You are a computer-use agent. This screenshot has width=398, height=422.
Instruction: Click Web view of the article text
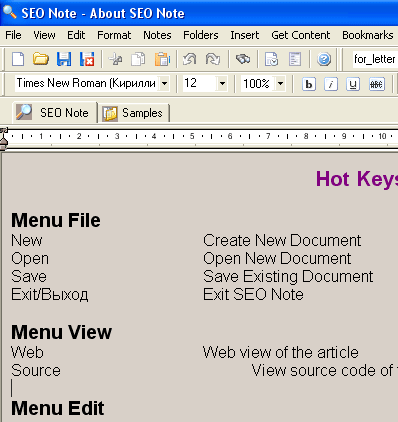pyautogui.click(x=281, y=352)
